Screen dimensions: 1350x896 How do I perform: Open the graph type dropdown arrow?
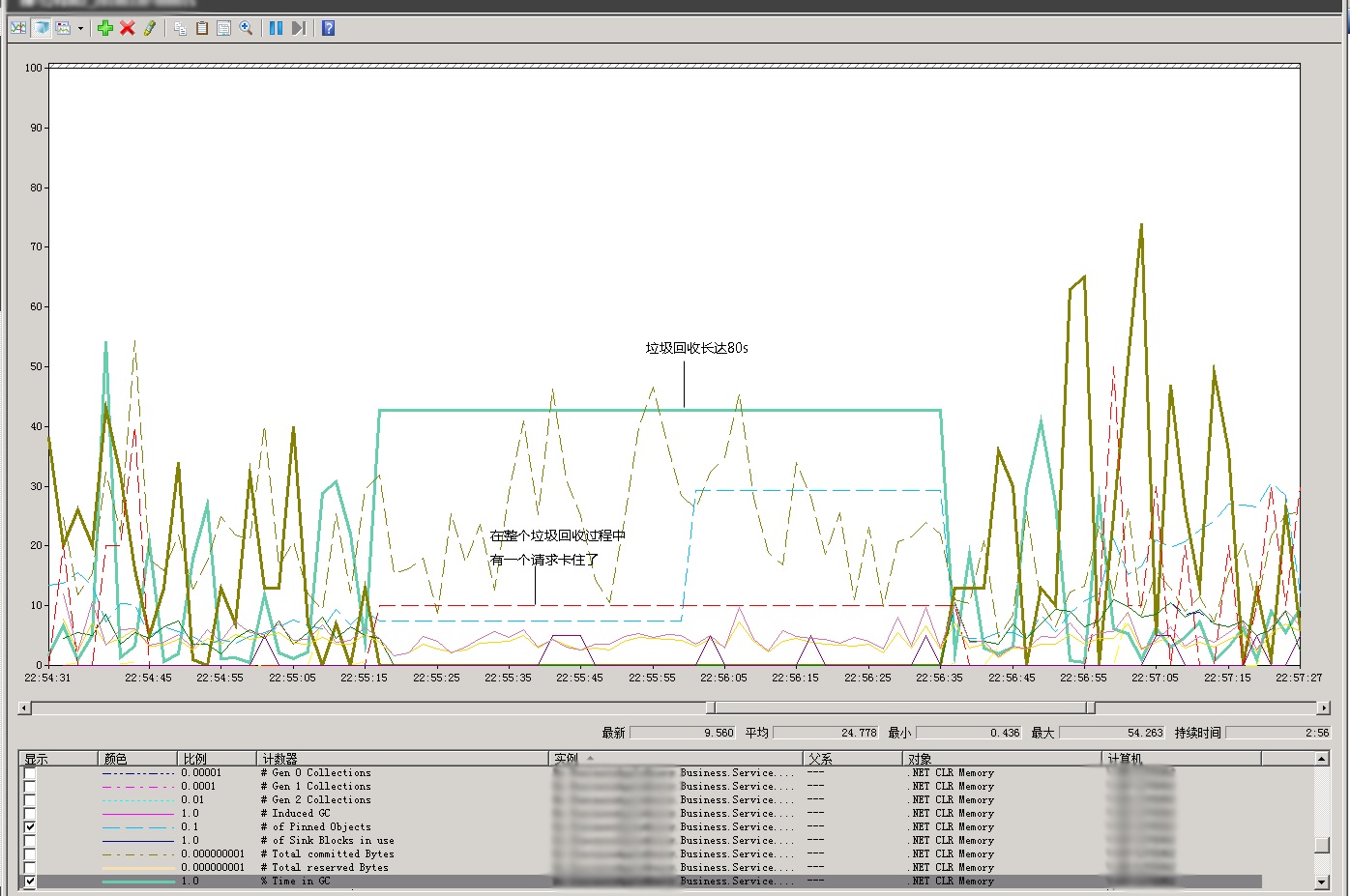coord(80,28)
